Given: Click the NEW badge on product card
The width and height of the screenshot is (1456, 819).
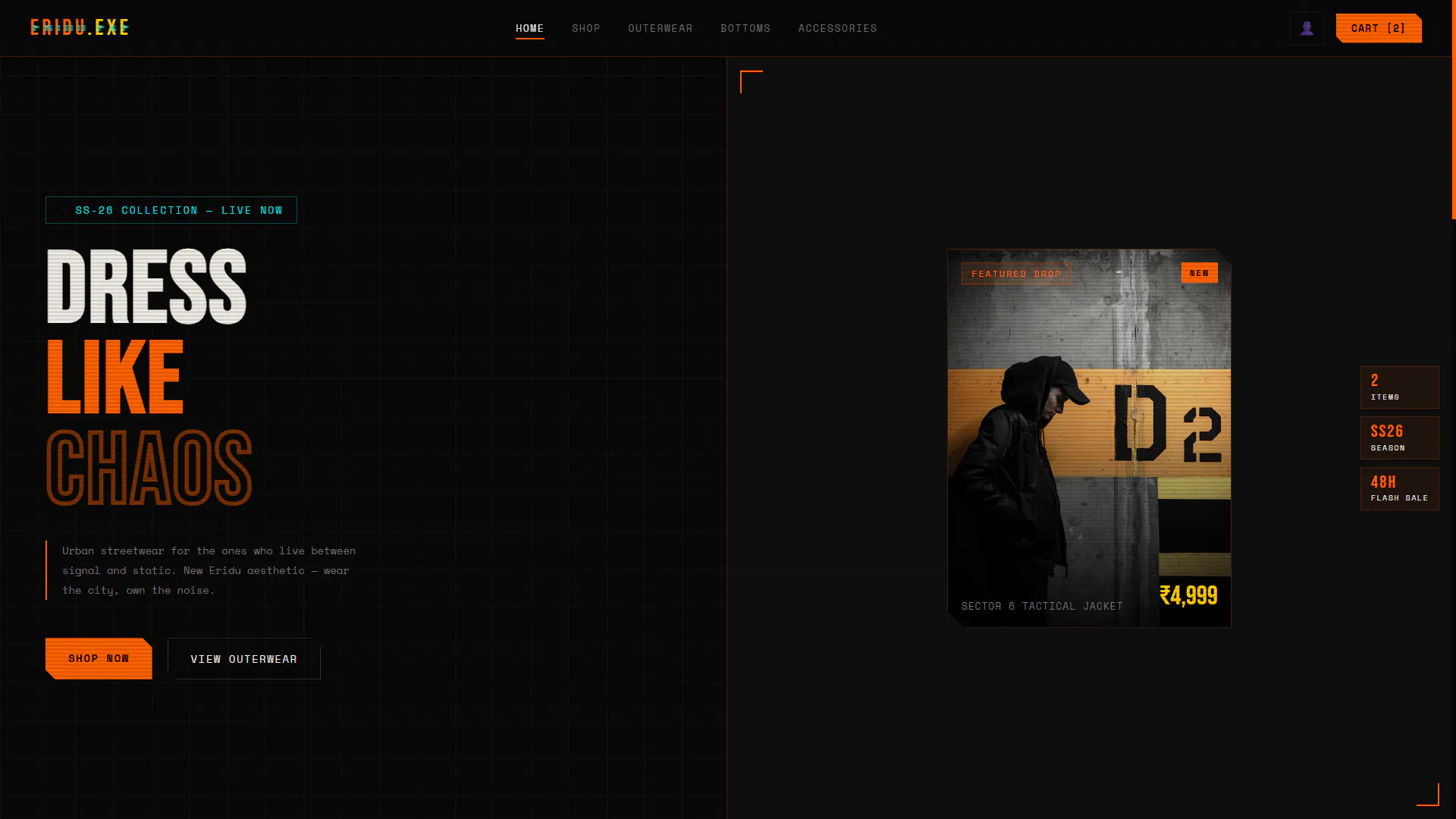Looking at the screenshot, I should (x=1200, y=272).
